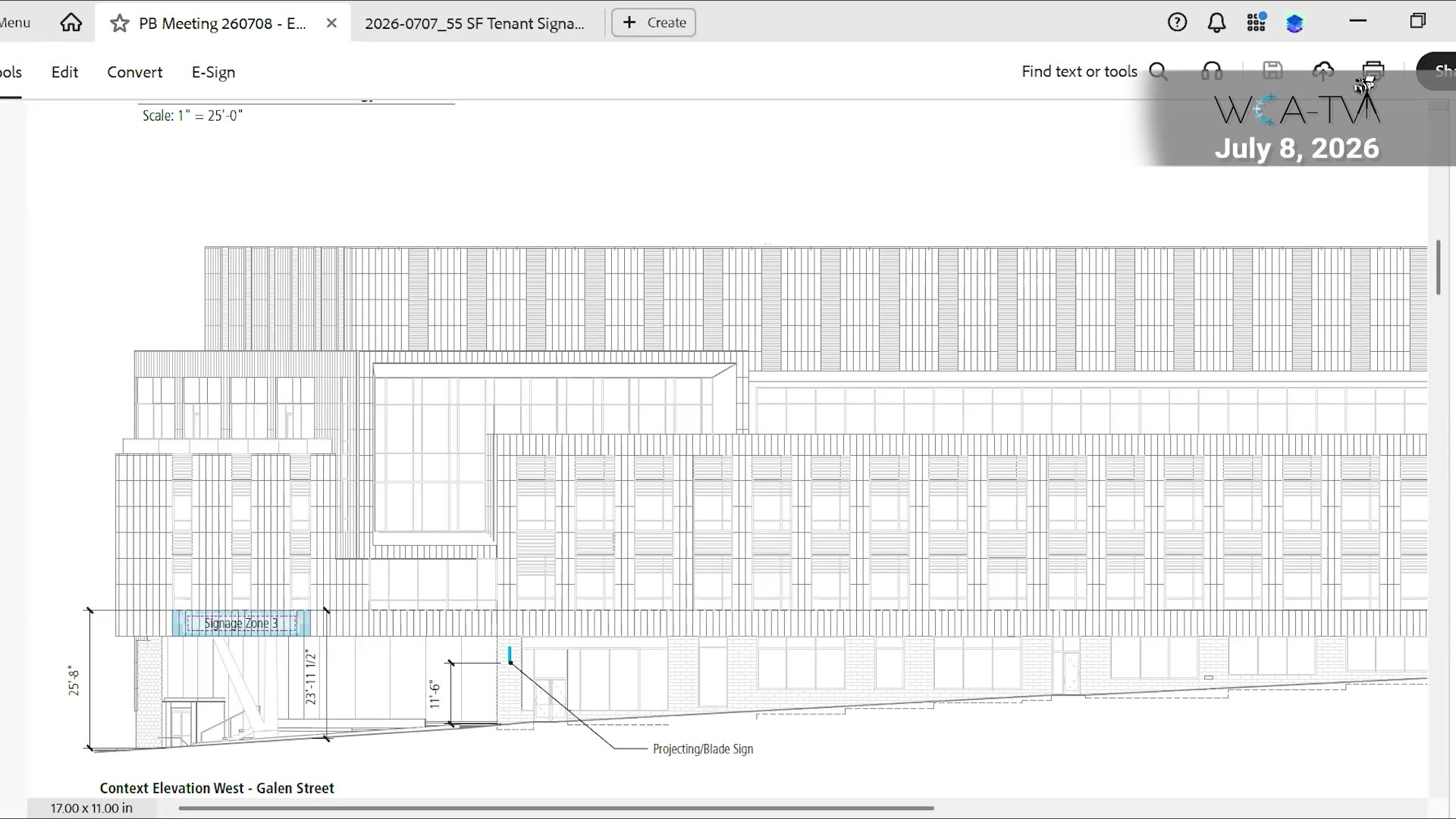Star the PB Meeting 260708 document
Screen dimensions: 1456x819
(x=119, y=24)
